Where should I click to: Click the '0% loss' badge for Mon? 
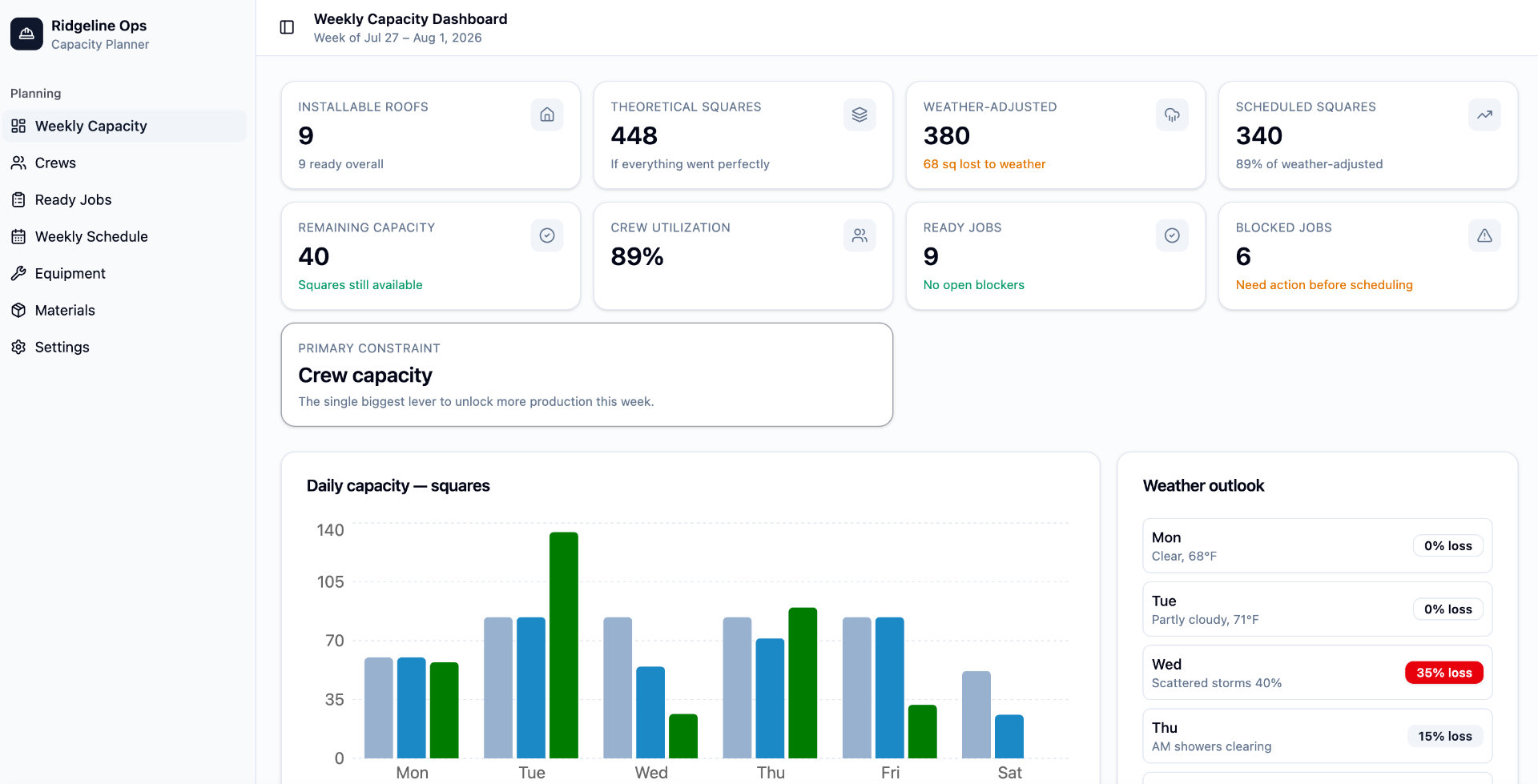(1447, 546)
